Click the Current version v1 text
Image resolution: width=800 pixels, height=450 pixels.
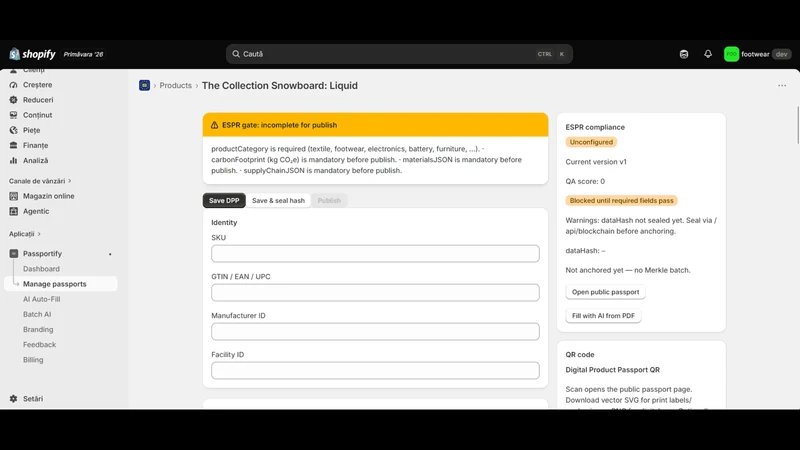coord(596,162)
